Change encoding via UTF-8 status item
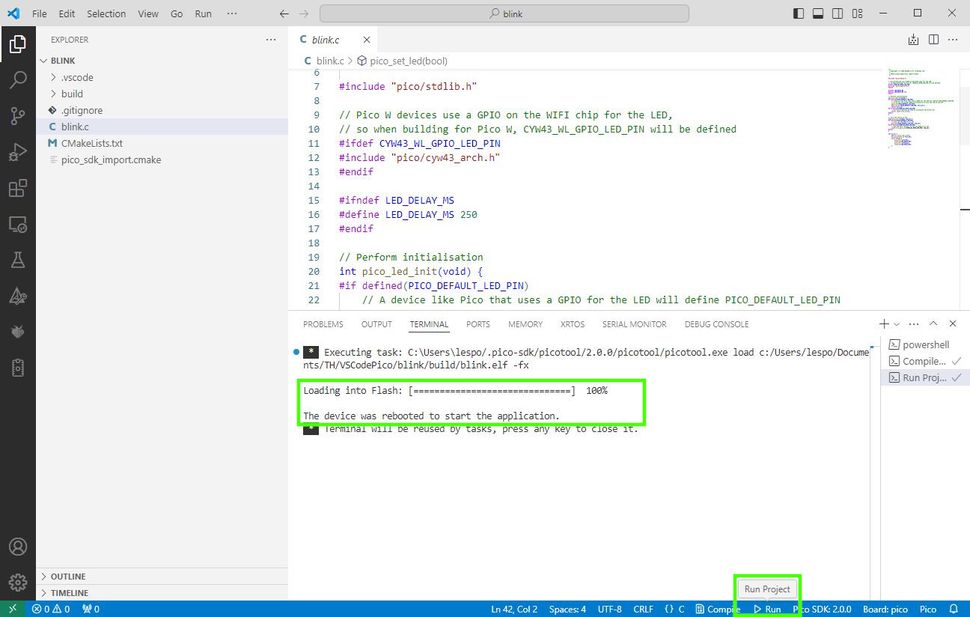Viewport: 970px width, 617px height. pyautogui.click(x=609, y=609)
